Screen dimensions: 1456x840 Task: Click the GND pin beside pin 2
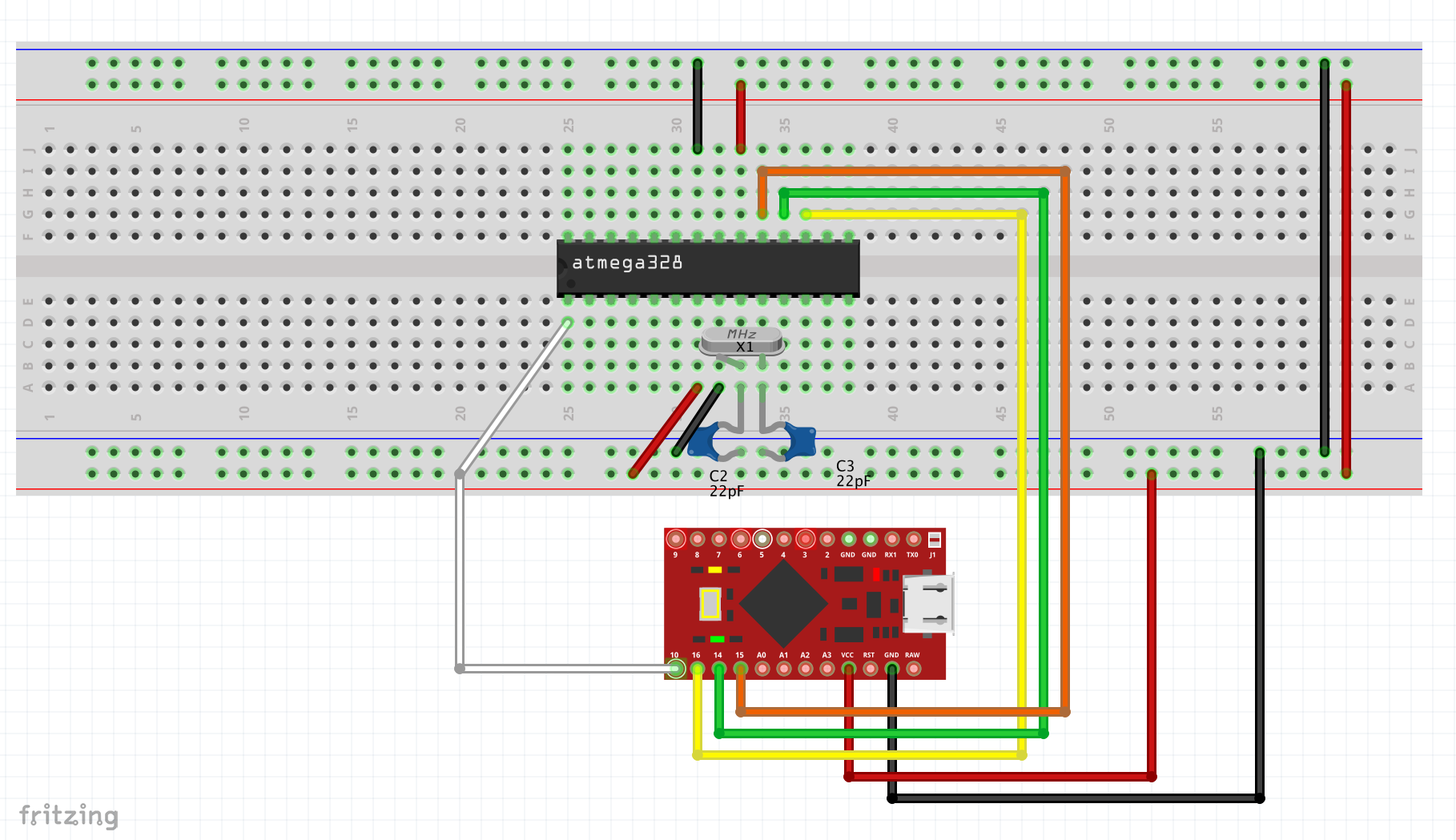[x=849, y=540]
